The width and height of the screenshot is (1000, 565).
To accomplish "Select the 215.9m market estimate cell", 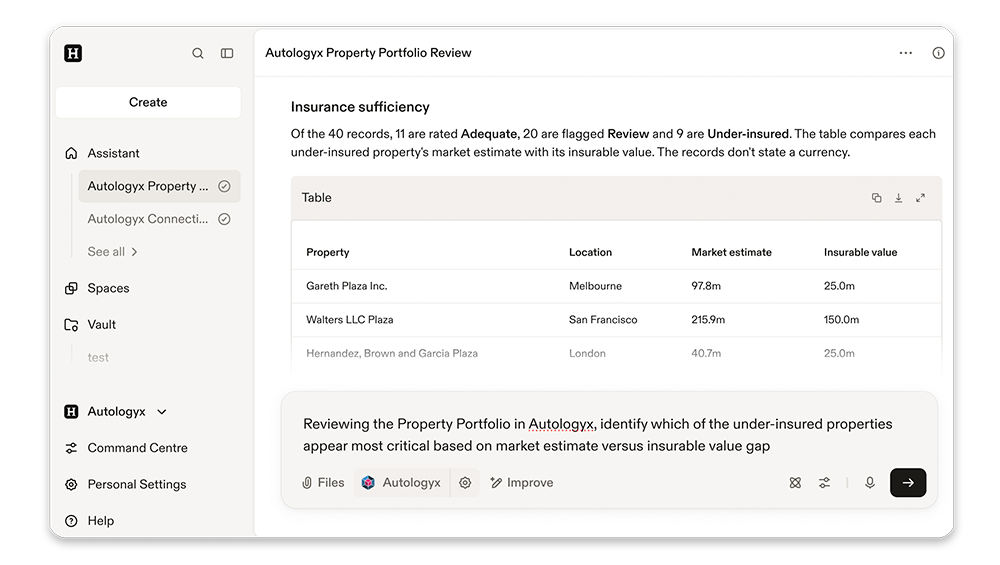I will pyautogui.click(x=708, y=320).
